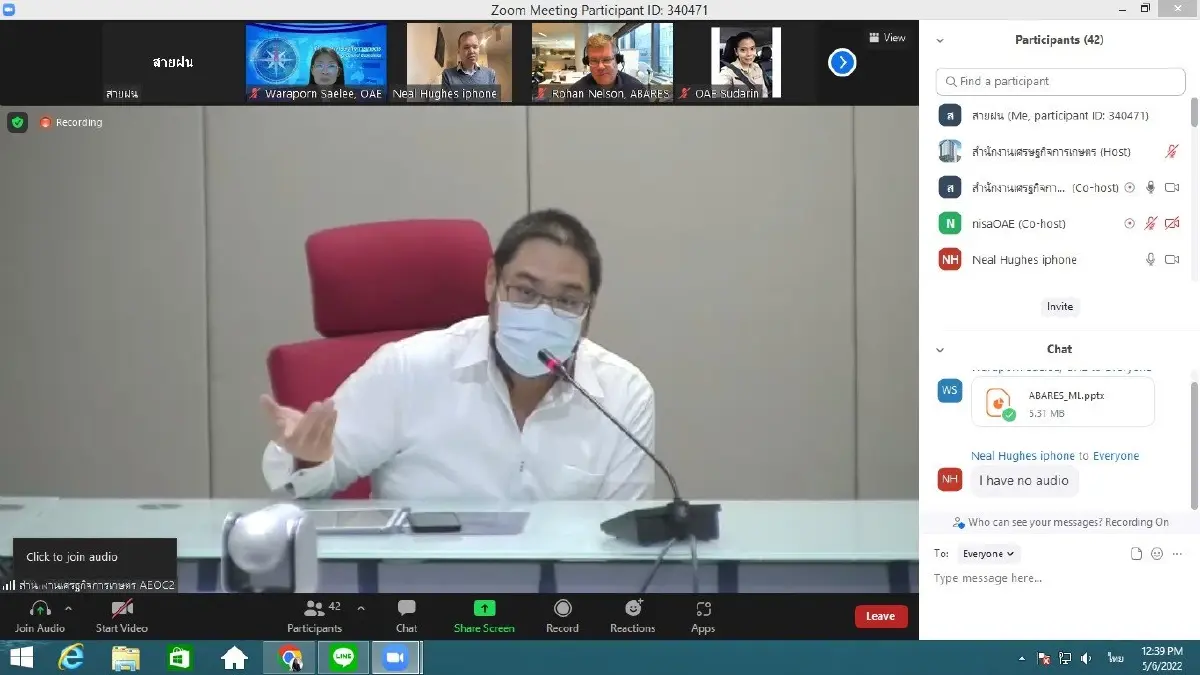Click the green Share Screen icon

coord(484,608)
